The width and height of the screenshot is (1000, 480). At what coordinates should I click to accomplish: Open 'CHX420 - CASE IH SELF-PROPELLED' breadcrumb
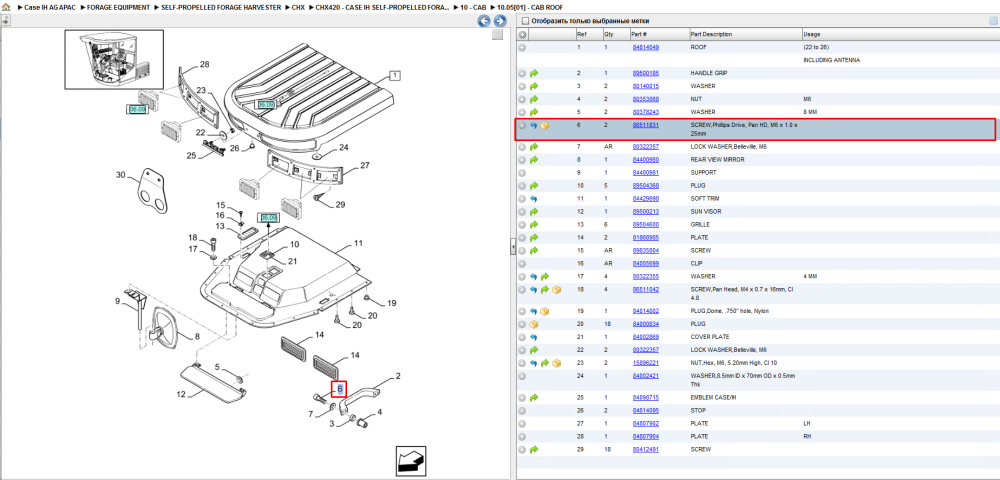pos(381,8)
